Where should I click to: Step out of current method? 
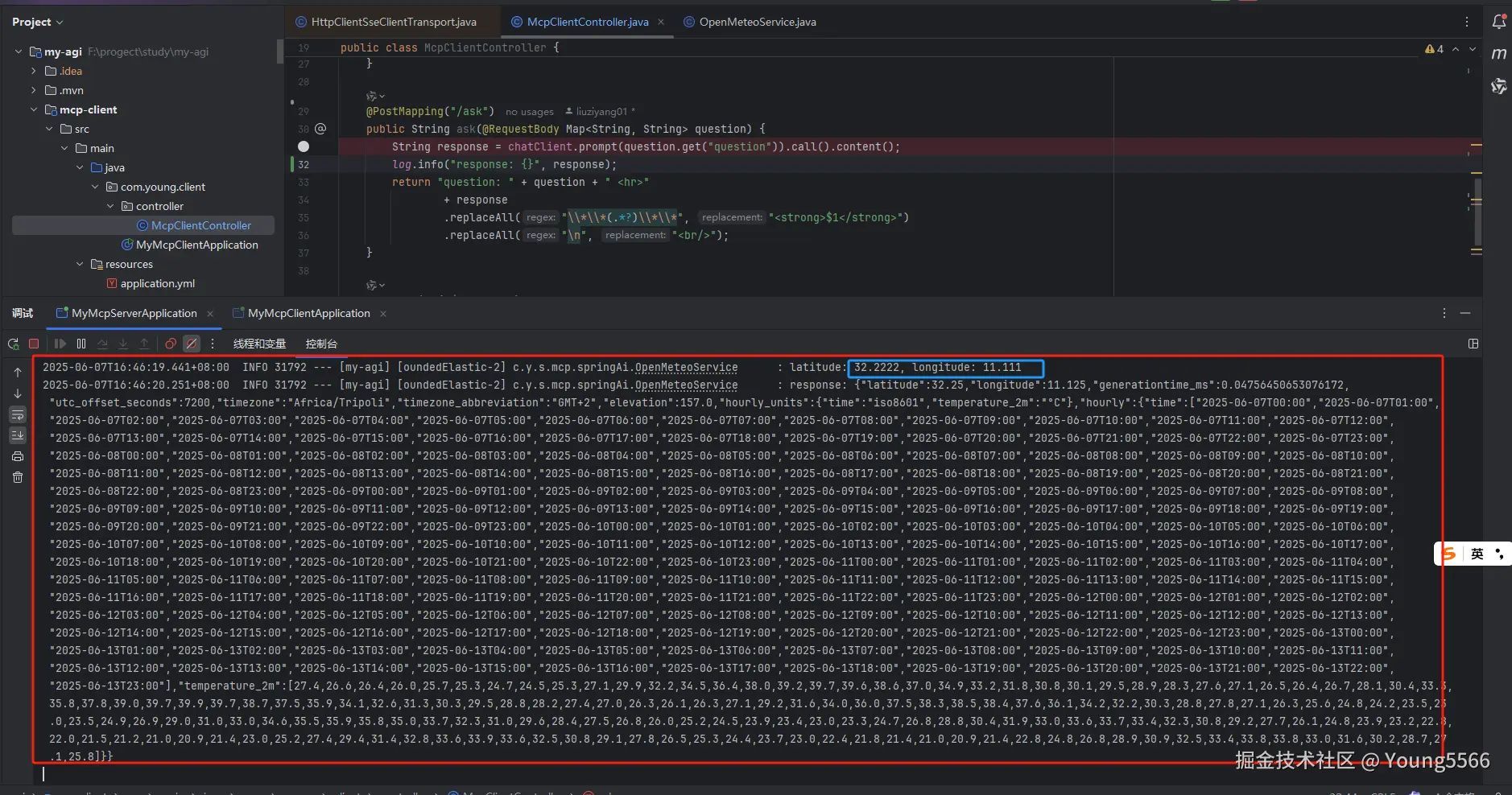[x=144, y=344]
